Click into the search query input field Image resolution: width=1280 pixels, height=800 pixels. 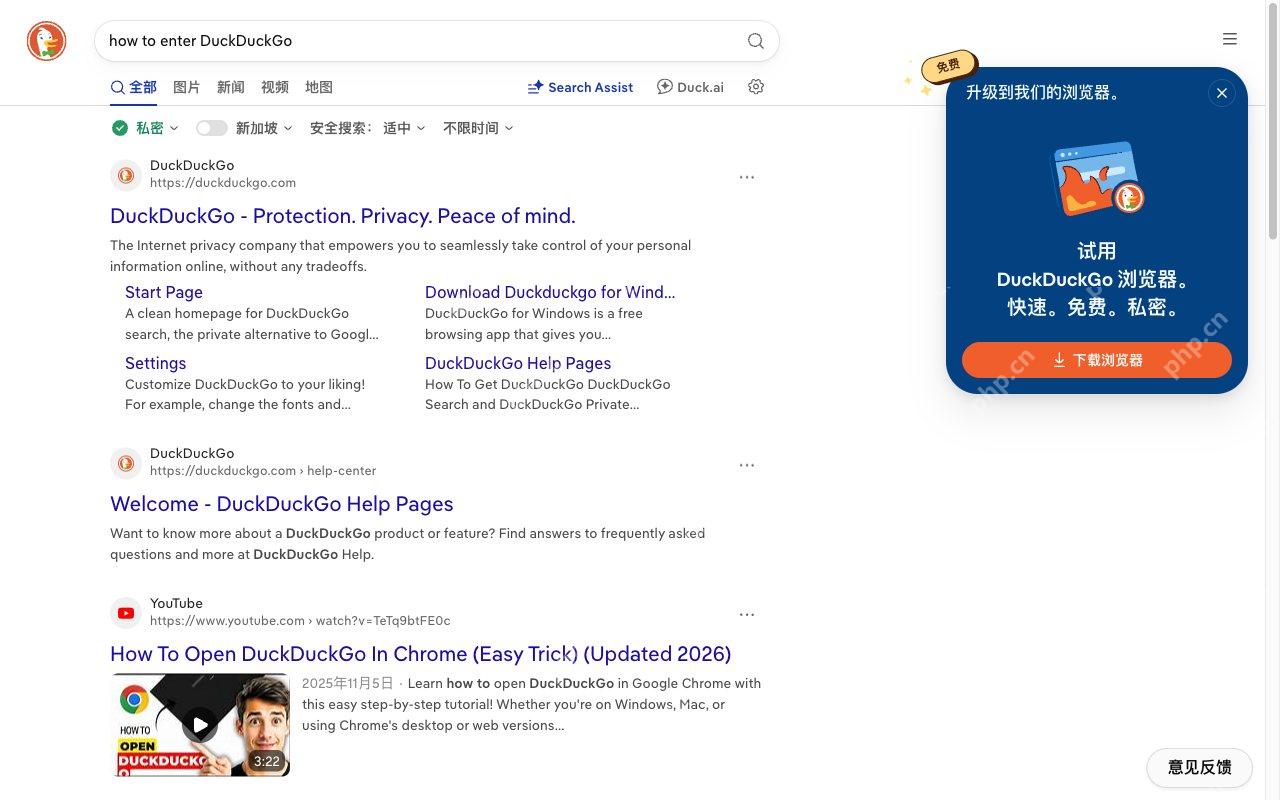point(420,41)
